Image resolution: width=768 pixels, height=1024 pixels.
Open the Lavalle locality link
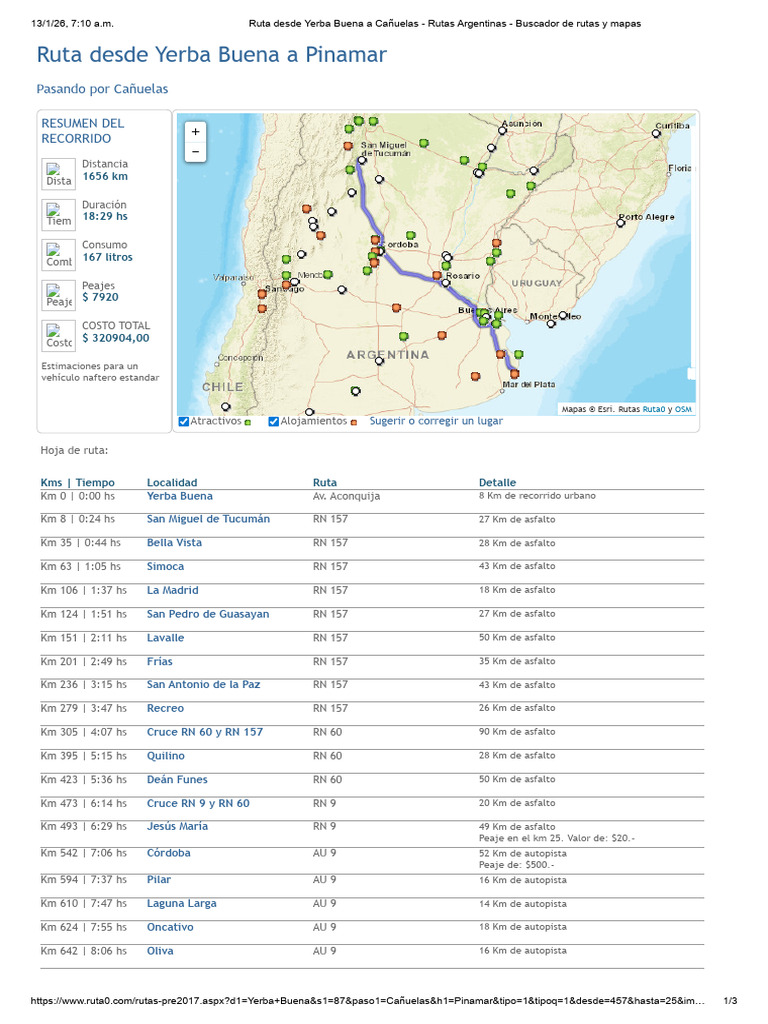165,638
